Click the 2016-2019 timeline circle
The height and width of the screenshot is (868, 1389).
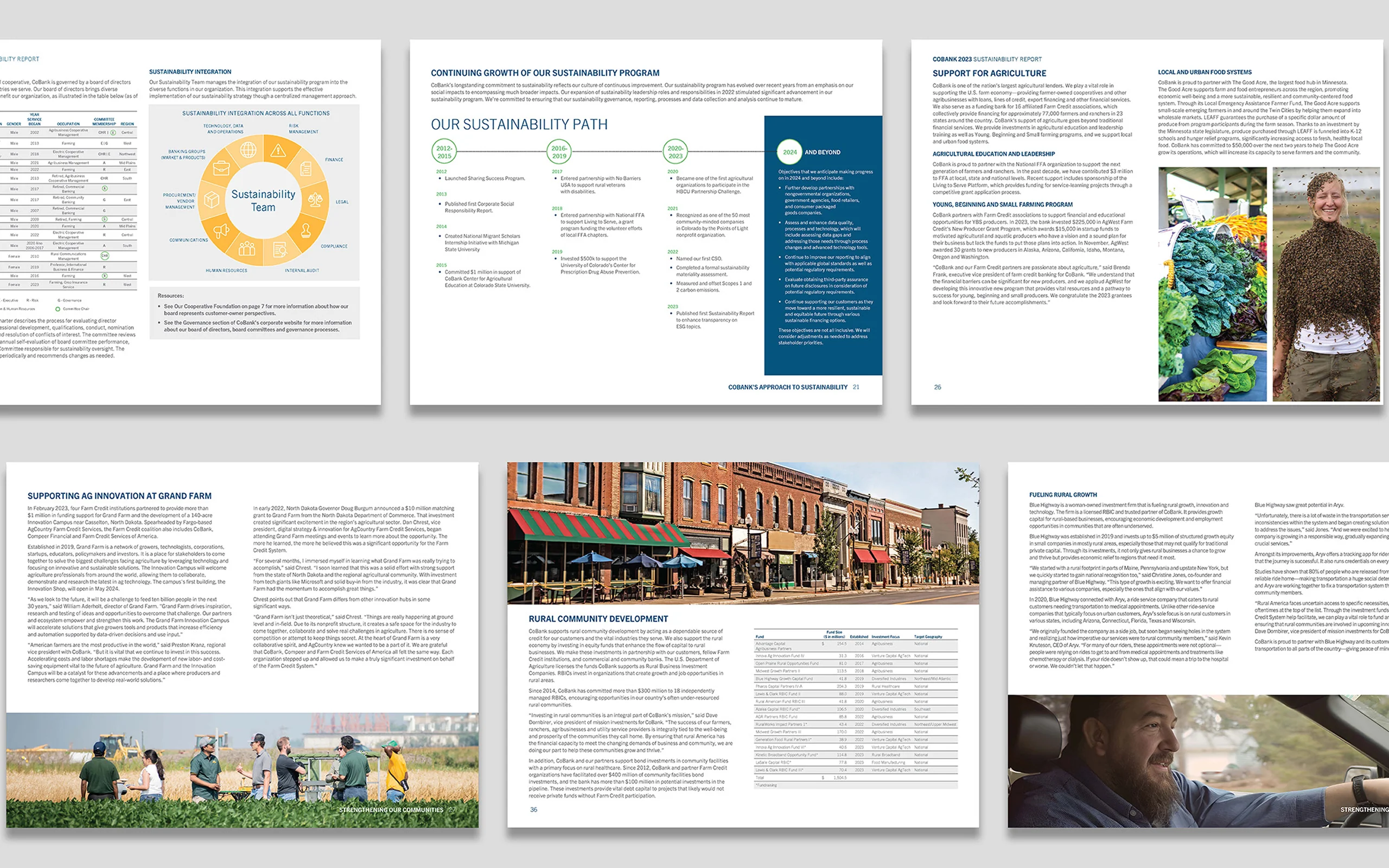559,152
